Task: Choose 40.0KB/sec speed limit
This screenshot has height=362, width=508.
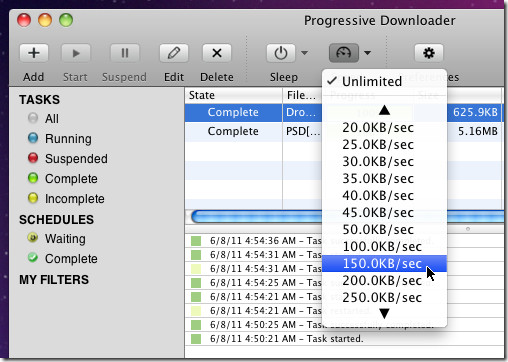Action: (x=384, y=196)
